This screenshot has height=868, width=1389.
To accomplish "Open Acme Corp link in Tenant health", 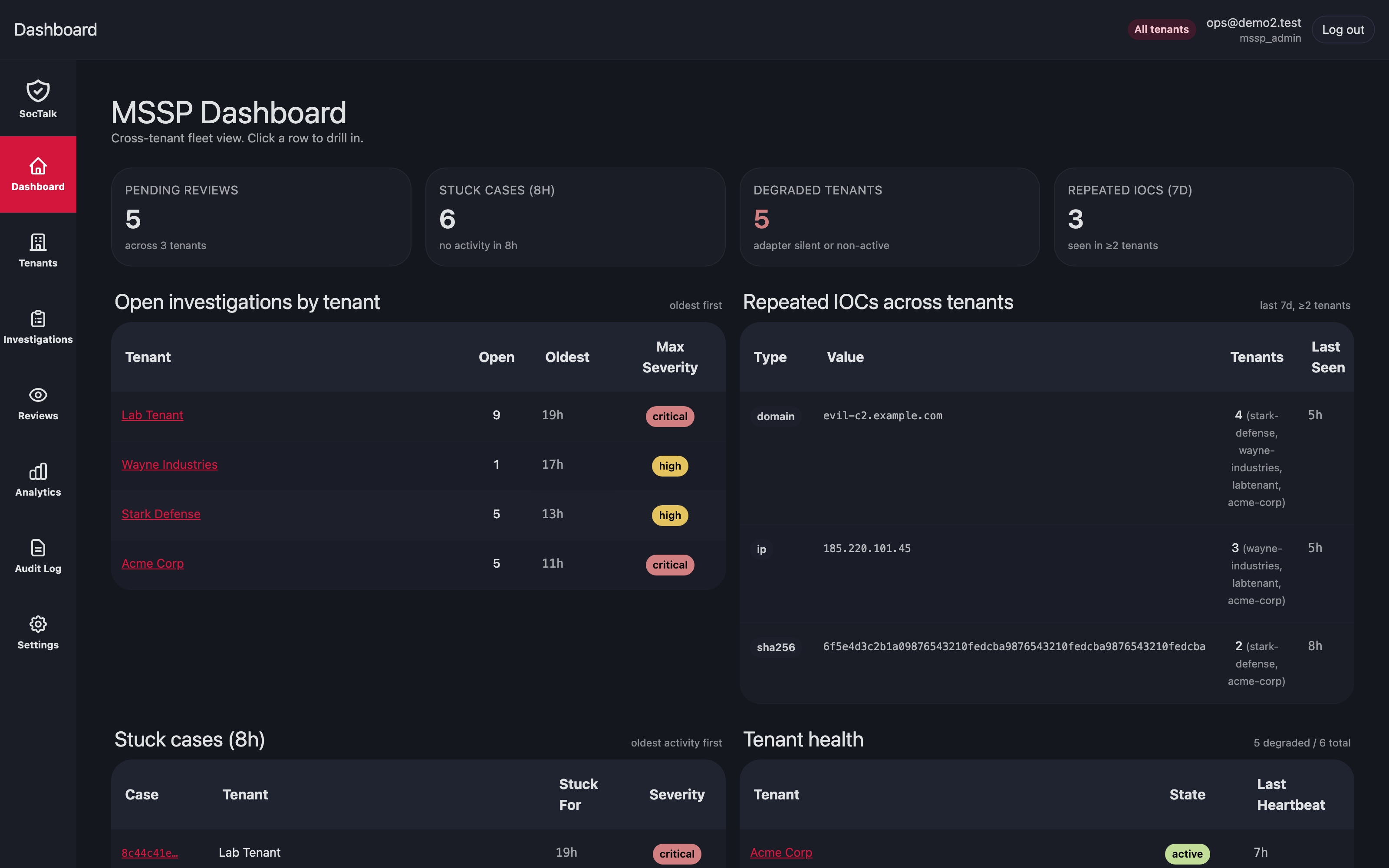I will tap(780, 852).
